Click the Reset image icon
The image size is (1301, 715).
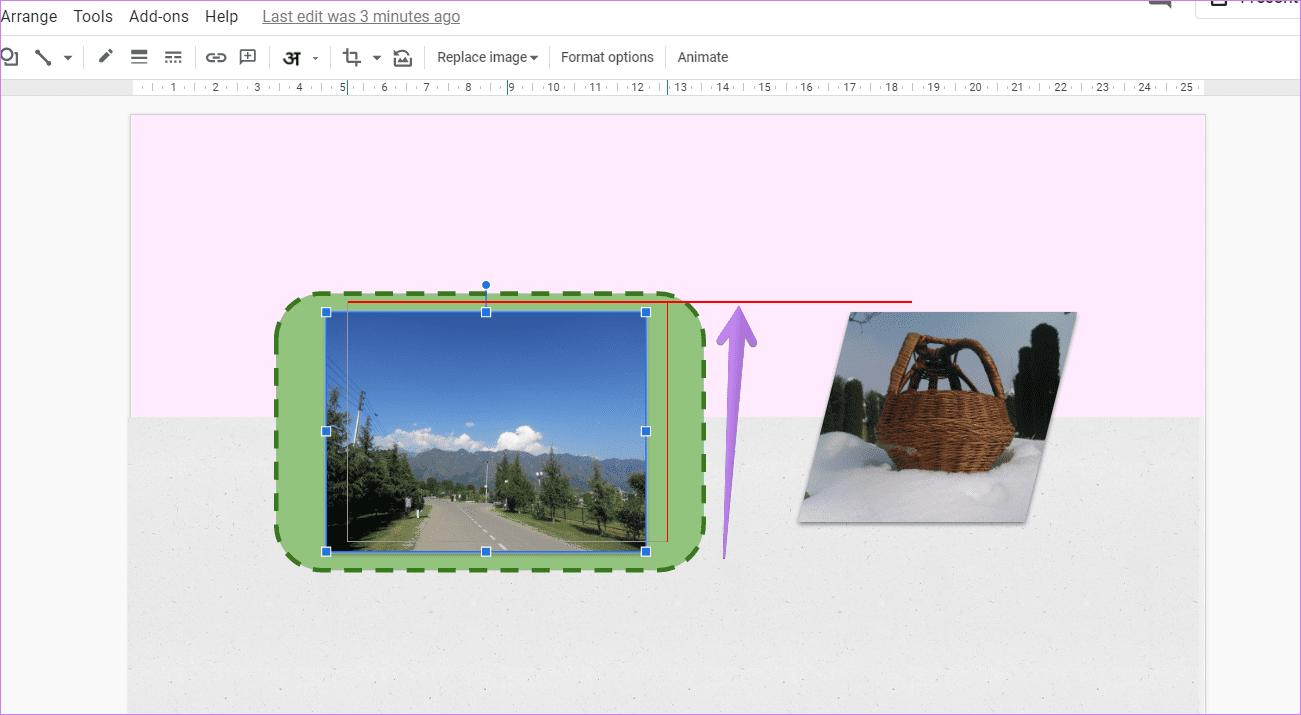402,57
